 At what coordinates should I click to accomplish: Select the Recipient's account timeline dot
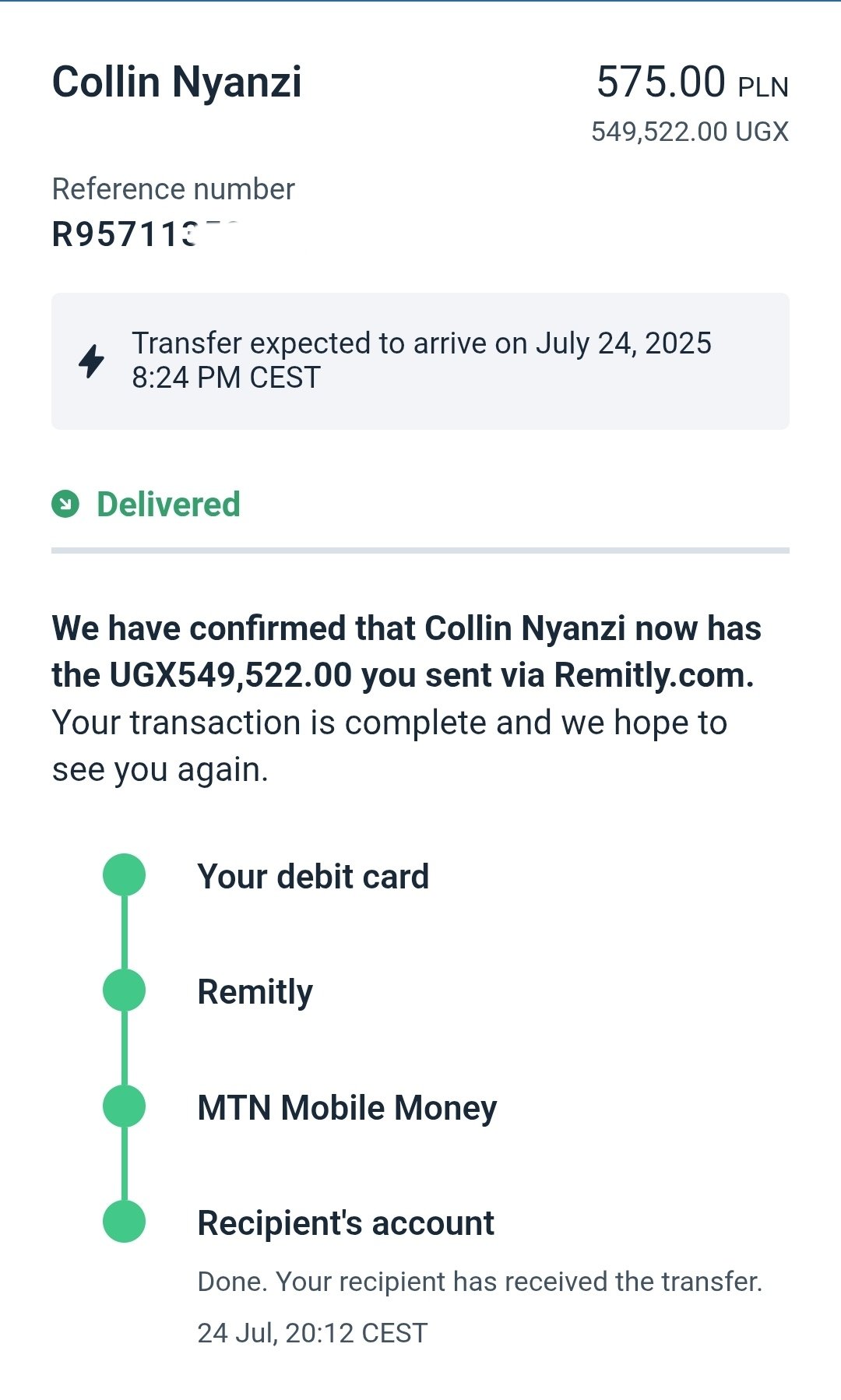pyautogui.click(x=125, y=1221)
